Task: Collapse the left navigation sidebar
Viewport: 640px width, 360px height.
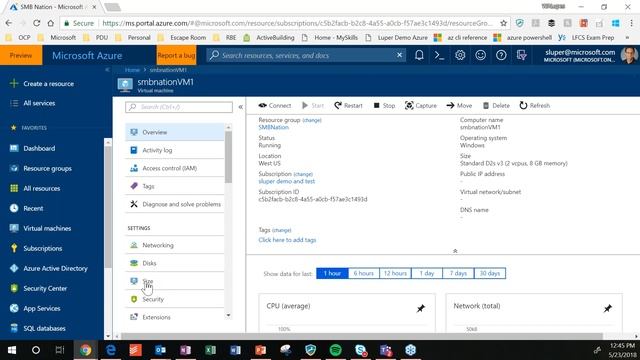Action: coord(107,70)
